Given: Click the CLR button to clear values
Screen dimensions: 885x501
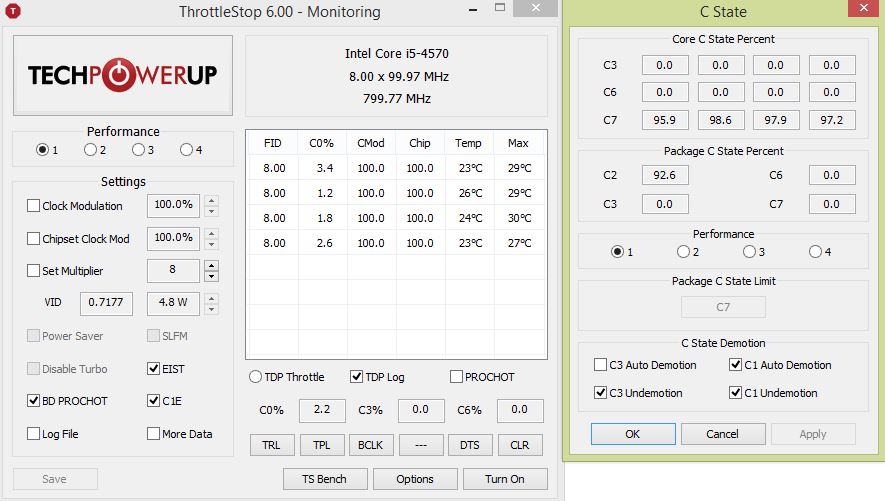Looking at the screenshot, I should (520, 445).
